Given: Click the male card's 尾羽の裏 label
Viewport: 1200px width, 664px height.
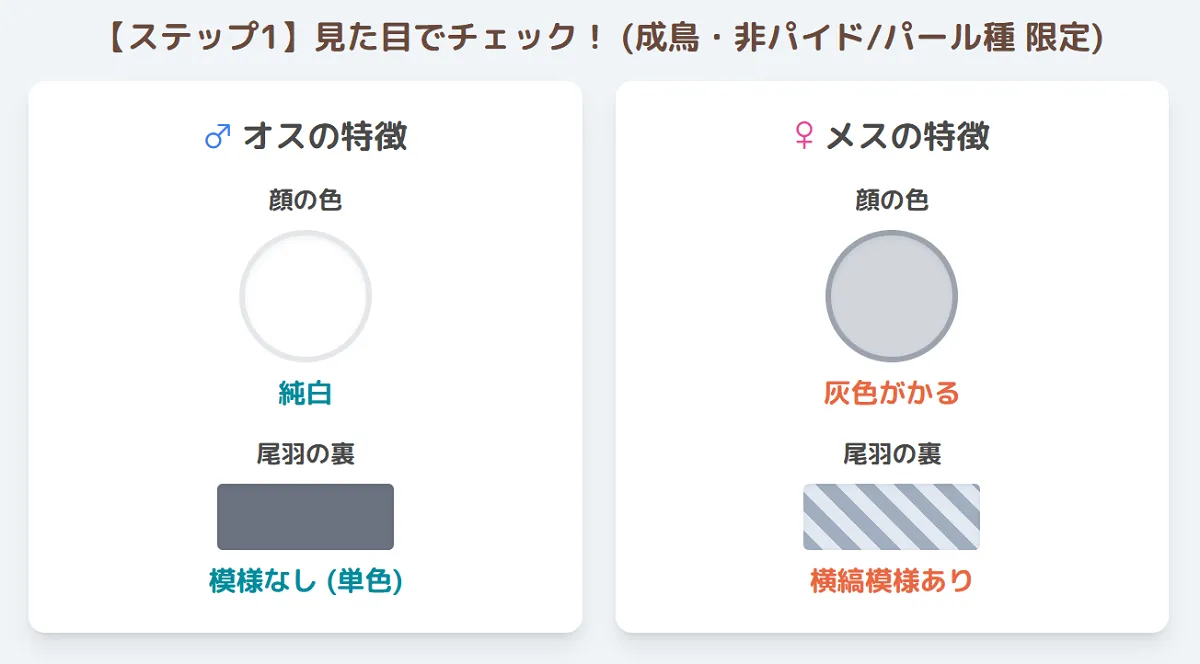Looking at the screenshot, I should (x=305, y=454).
